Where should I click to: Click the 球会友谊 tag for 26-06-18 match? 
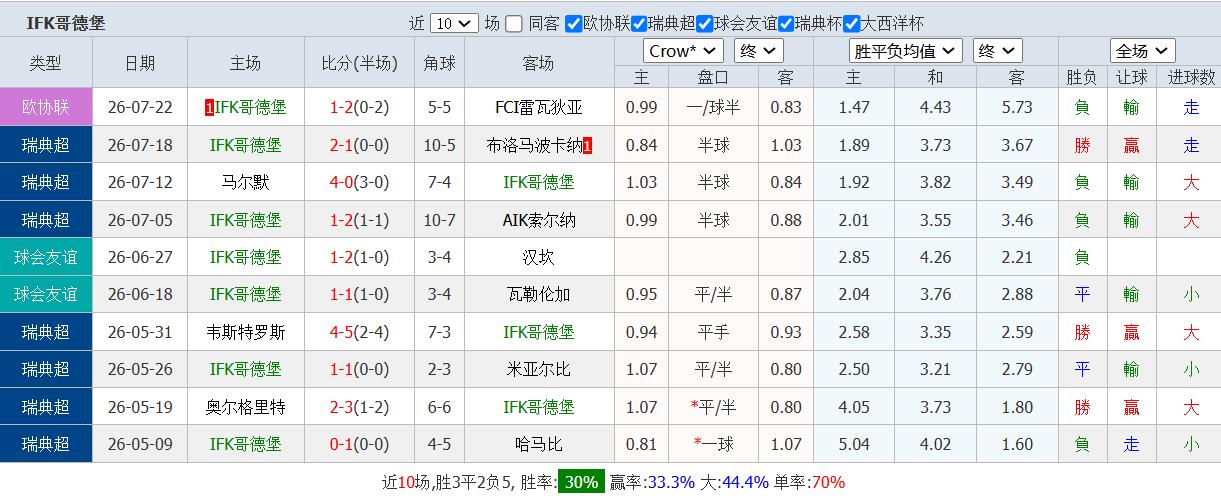(46, 294)
